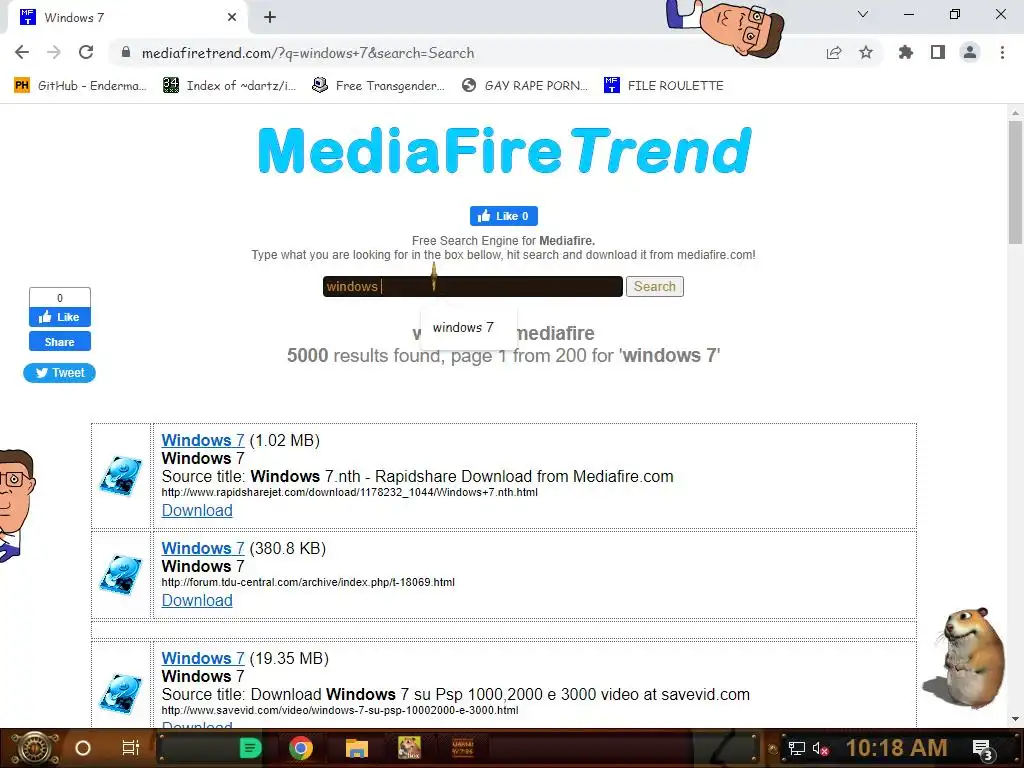Click the disk icon of the 380.8 KB result

tap(120, 575)
